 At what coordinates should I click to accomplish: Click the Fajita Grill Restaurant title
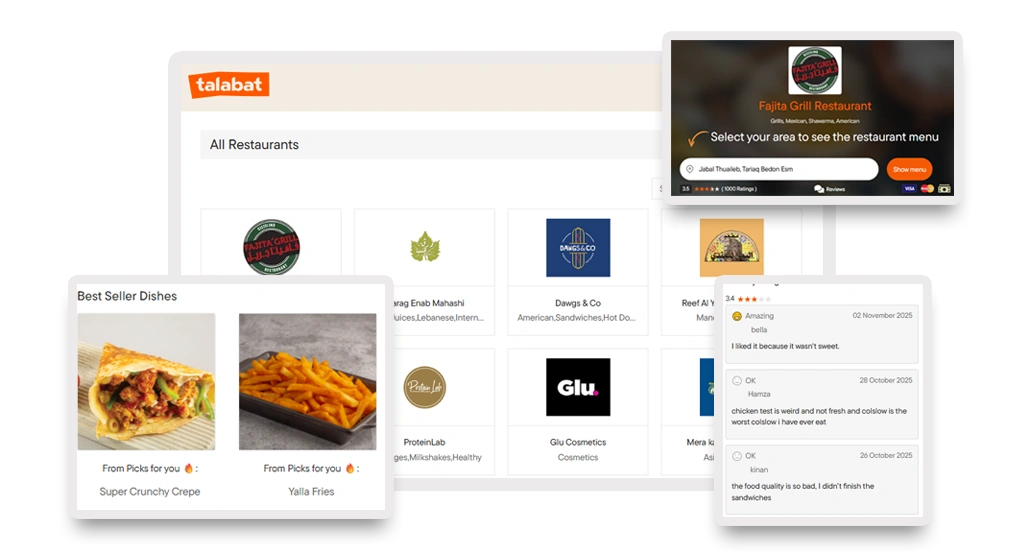(x=815, y=106)
